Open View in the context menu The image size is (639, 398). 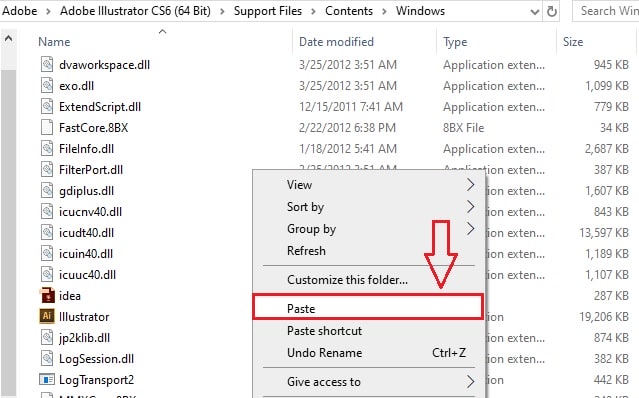(x=300, y=185)
